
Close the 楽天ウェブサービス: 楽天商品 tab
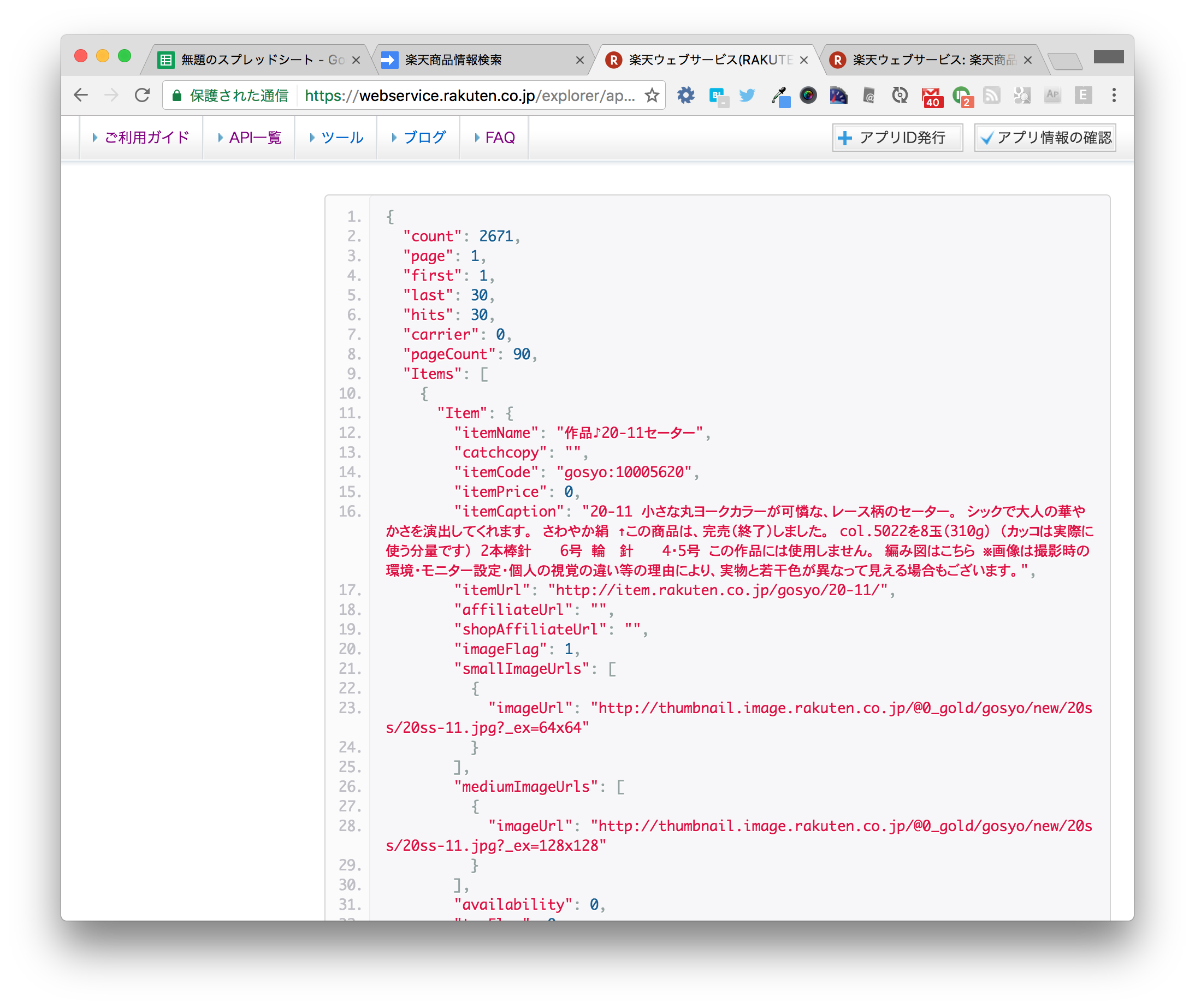pyautogui.click(x=1028, y=60)
